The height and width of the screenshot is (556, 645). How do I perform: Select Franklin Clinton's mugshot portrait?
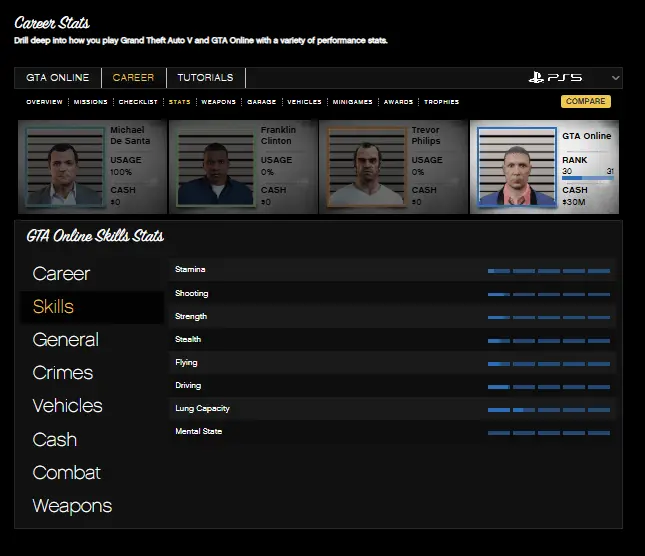[x=212, y=167]
